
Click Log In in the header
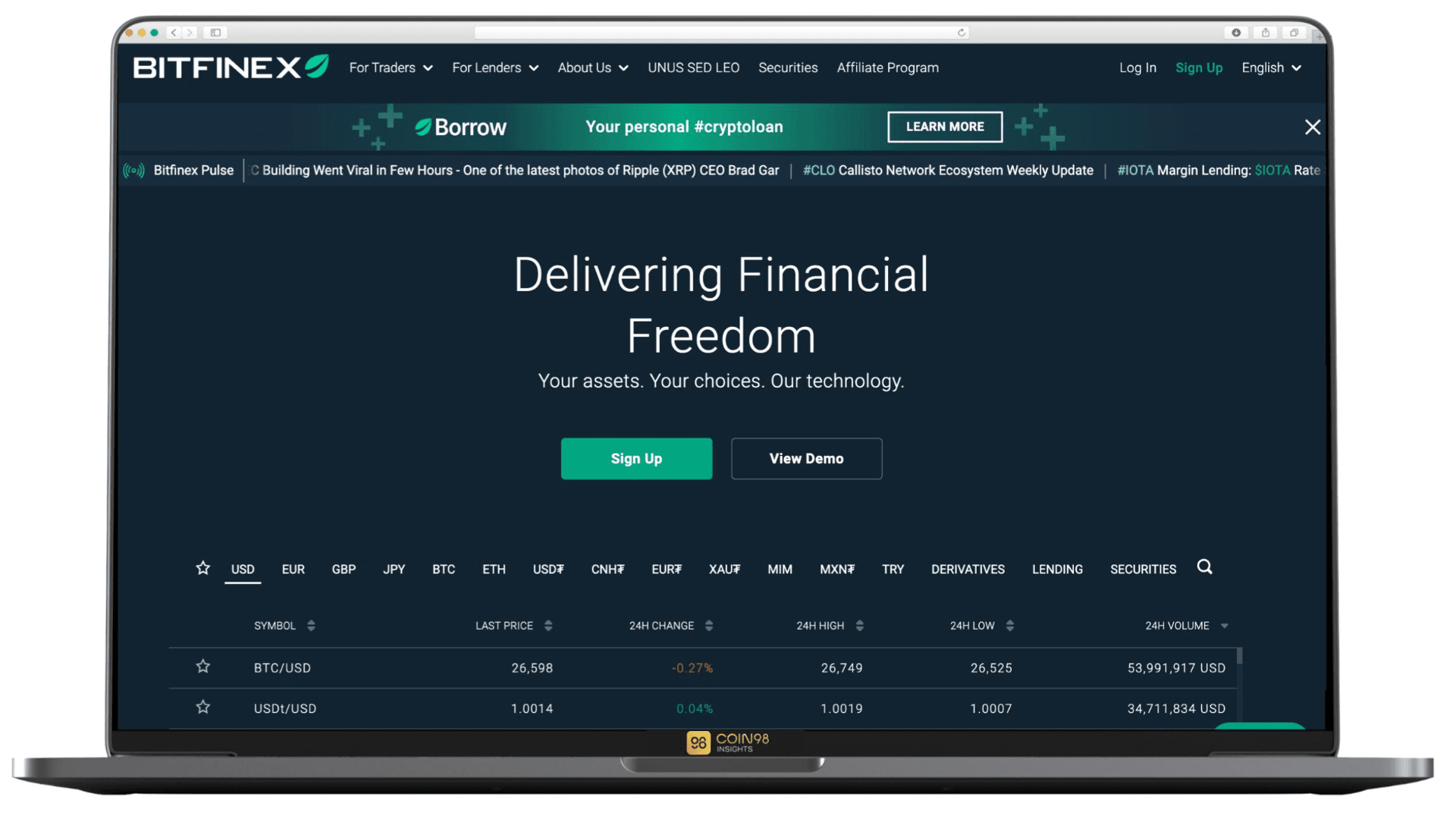(x=1137, y=67)
